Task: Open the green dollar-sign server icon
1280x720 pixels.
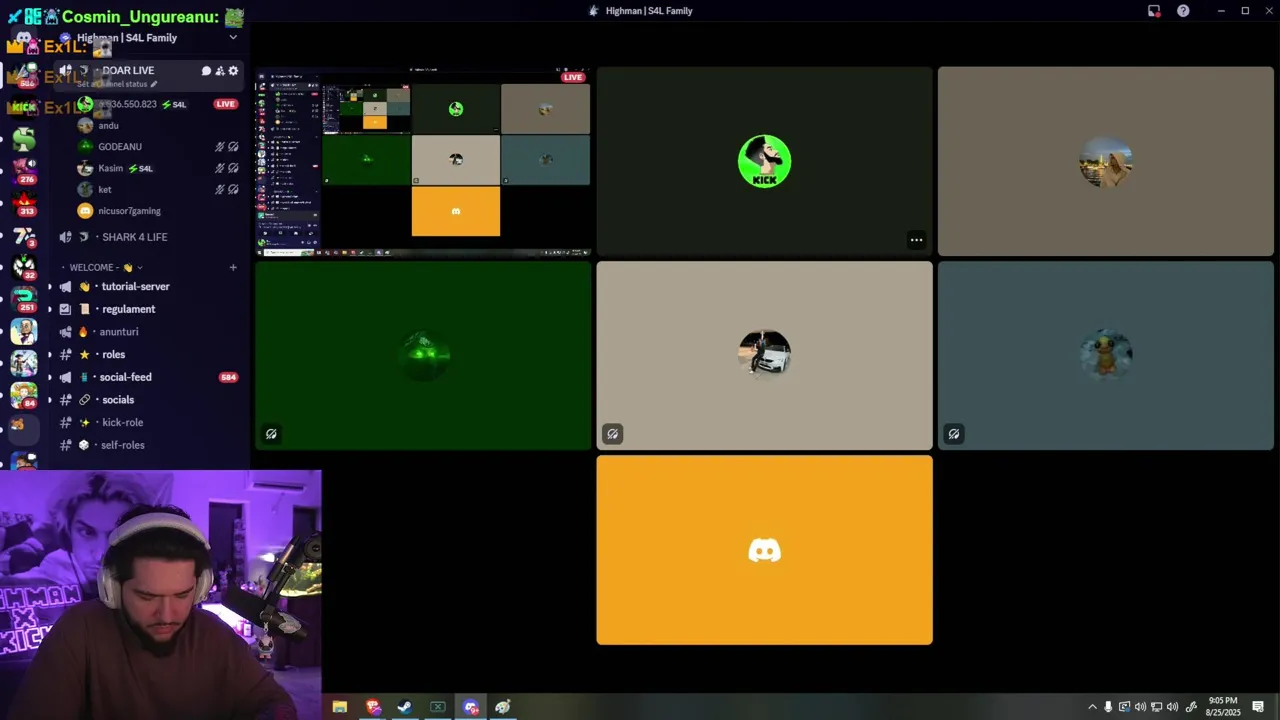Action: coord(24,139)
